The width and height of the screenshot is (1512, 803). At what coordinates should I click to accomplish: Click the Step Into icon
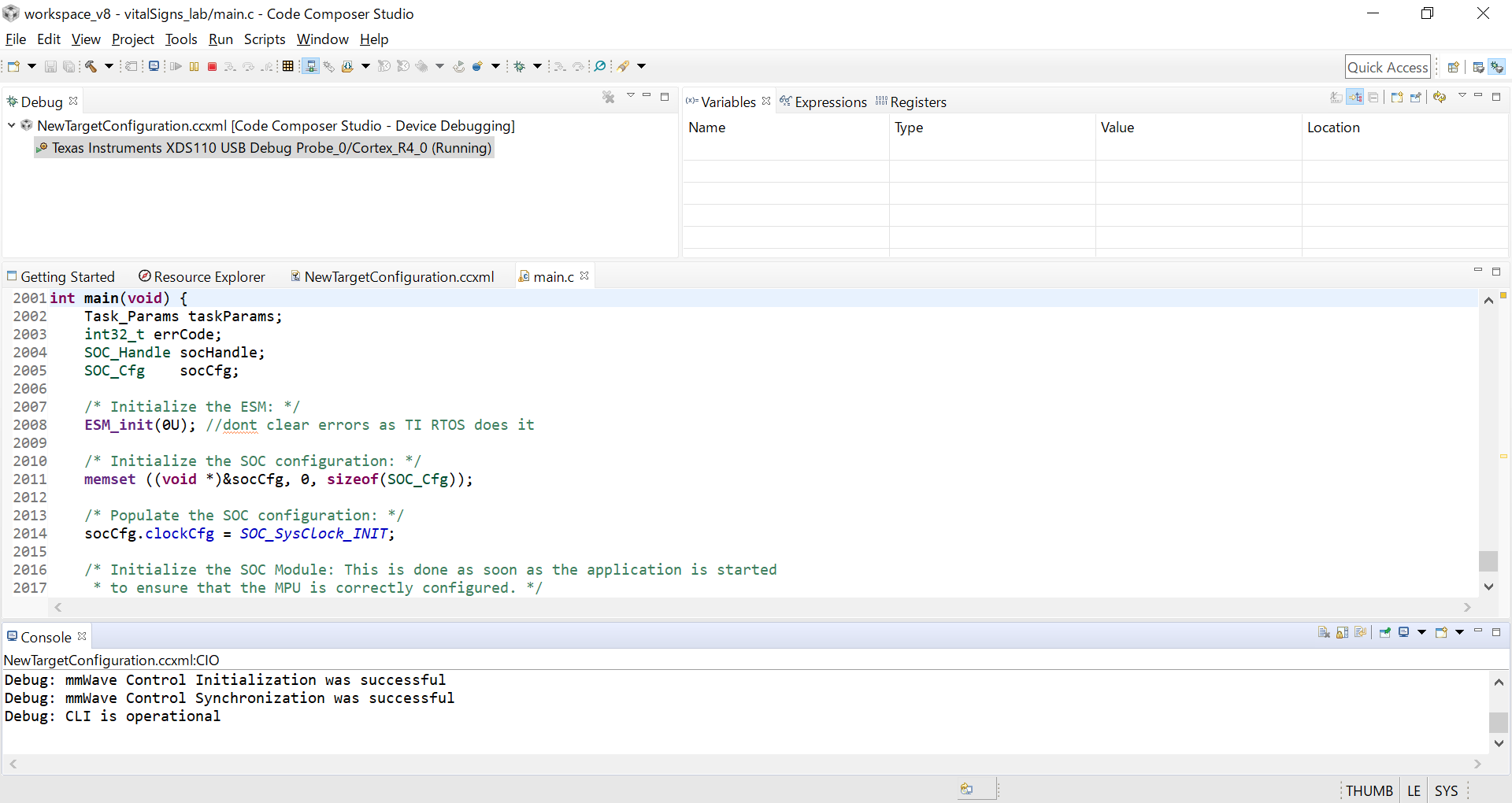click(x=230, y=66)
